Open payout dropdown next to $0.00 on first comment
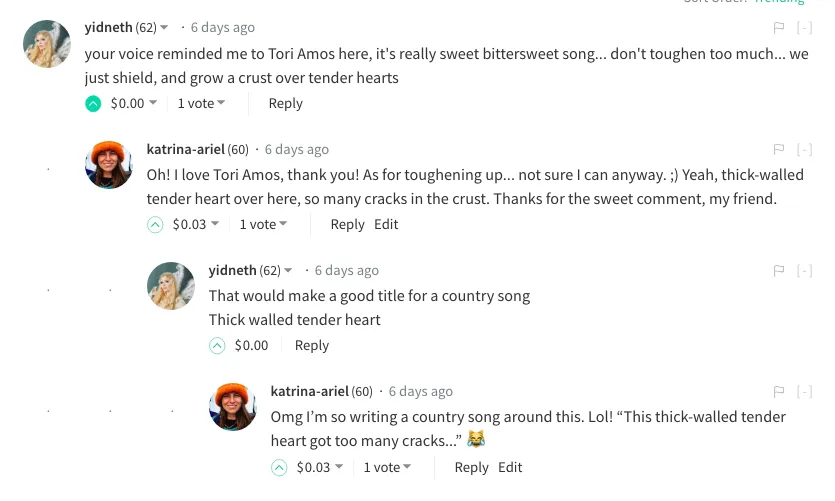Image resolution: width=835 pixels, height=501 pixels. pos(153,102)
